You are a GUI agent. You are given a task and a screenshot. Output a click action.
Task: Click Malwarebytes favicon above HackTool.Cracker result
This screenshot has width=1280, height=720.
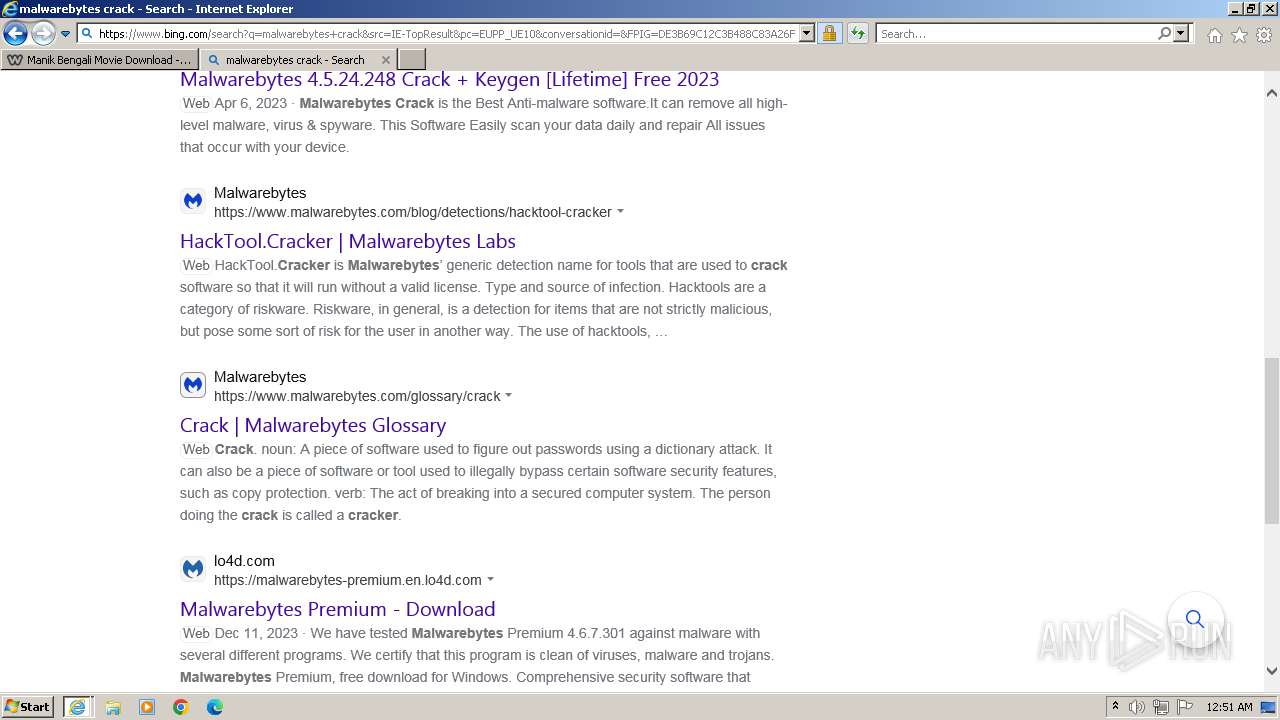pos(193,201)
